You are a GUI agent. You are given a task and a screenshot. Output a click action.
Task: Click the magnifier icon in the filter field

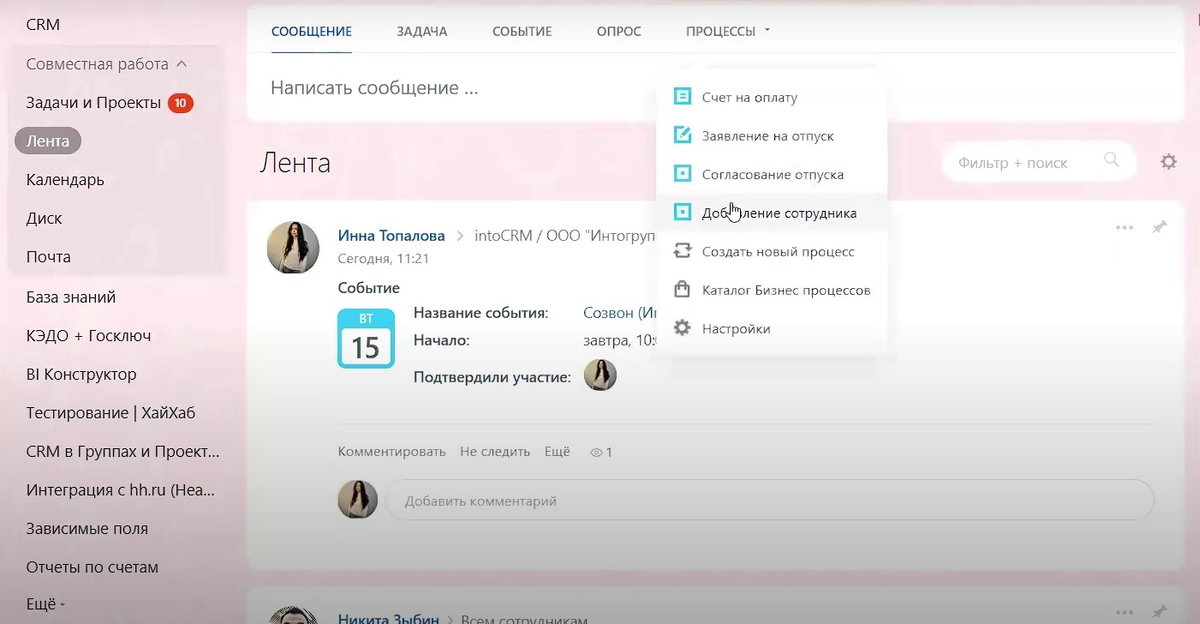pyautogui.click(x=1111, y=160)
